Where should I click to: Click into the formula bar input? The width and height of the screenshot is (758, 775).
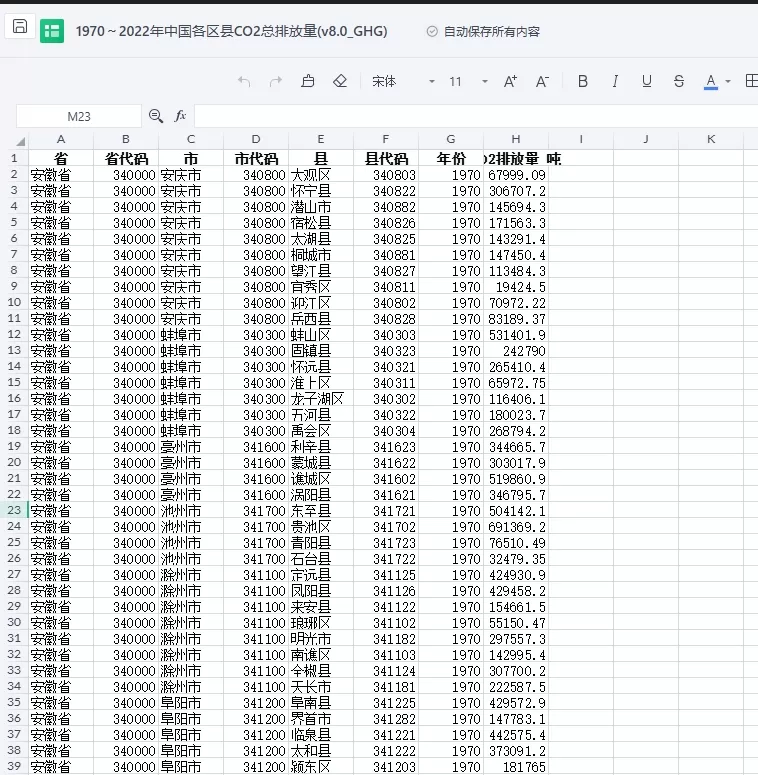point(476,117)
